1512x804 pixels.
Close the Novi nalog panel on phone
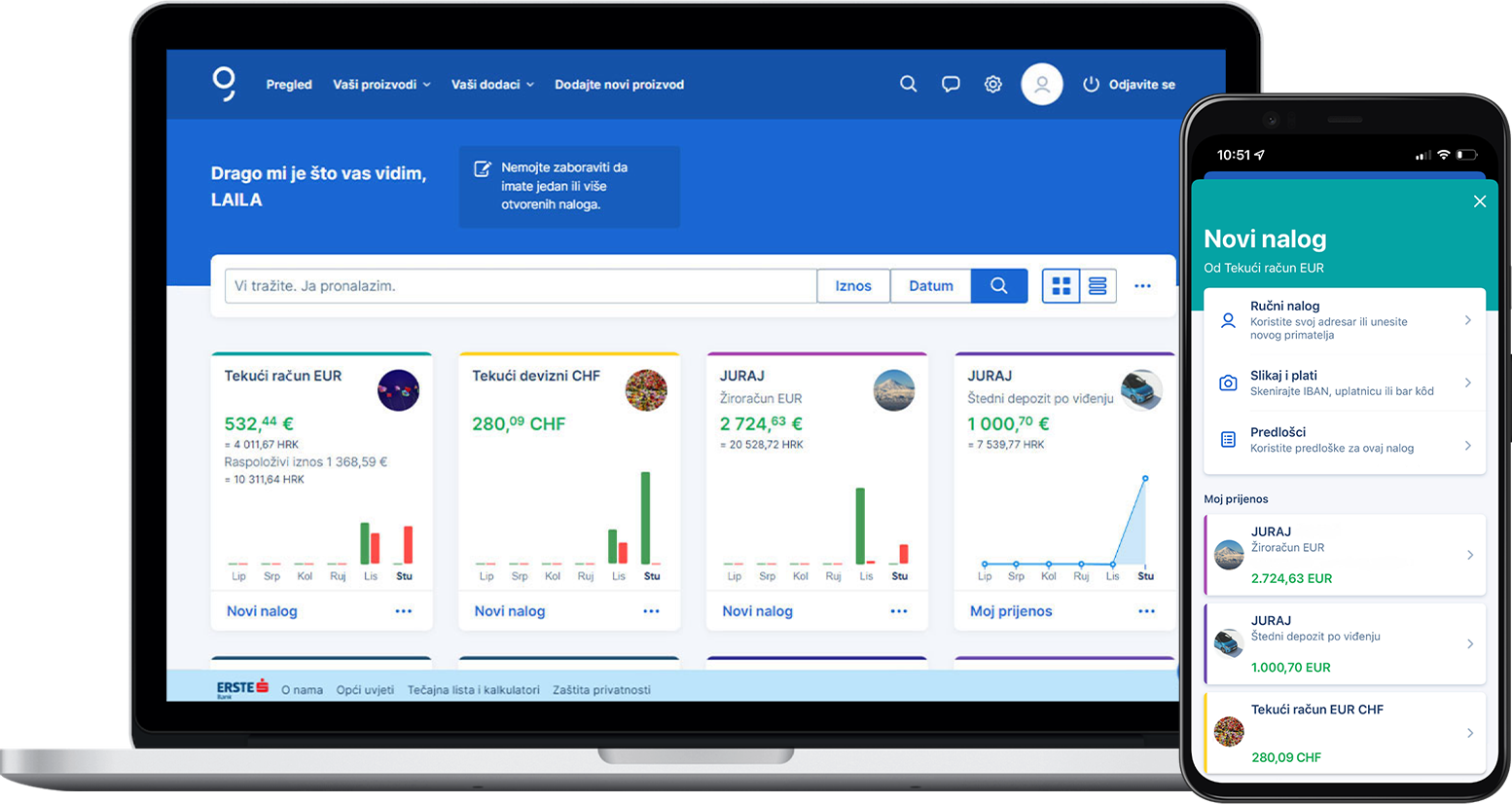1479,201
